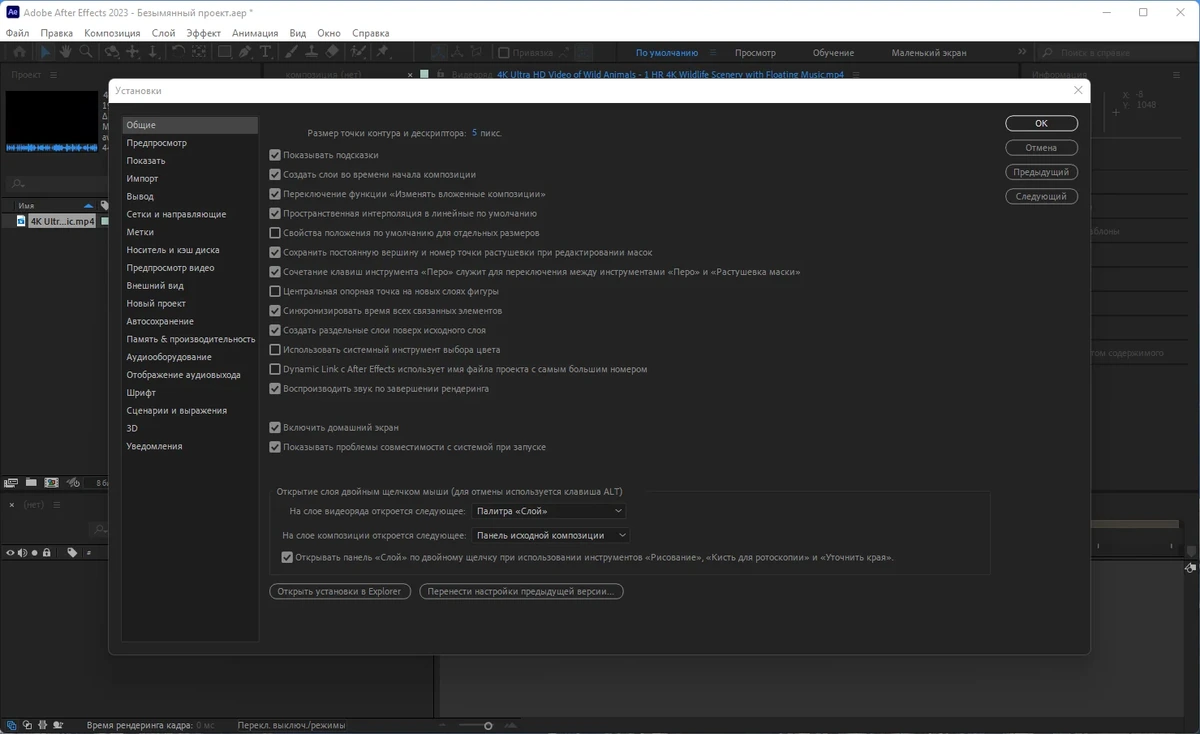
Task: Toggle 'Создать слои во времени начала композиции'
Action: (275, 174)
